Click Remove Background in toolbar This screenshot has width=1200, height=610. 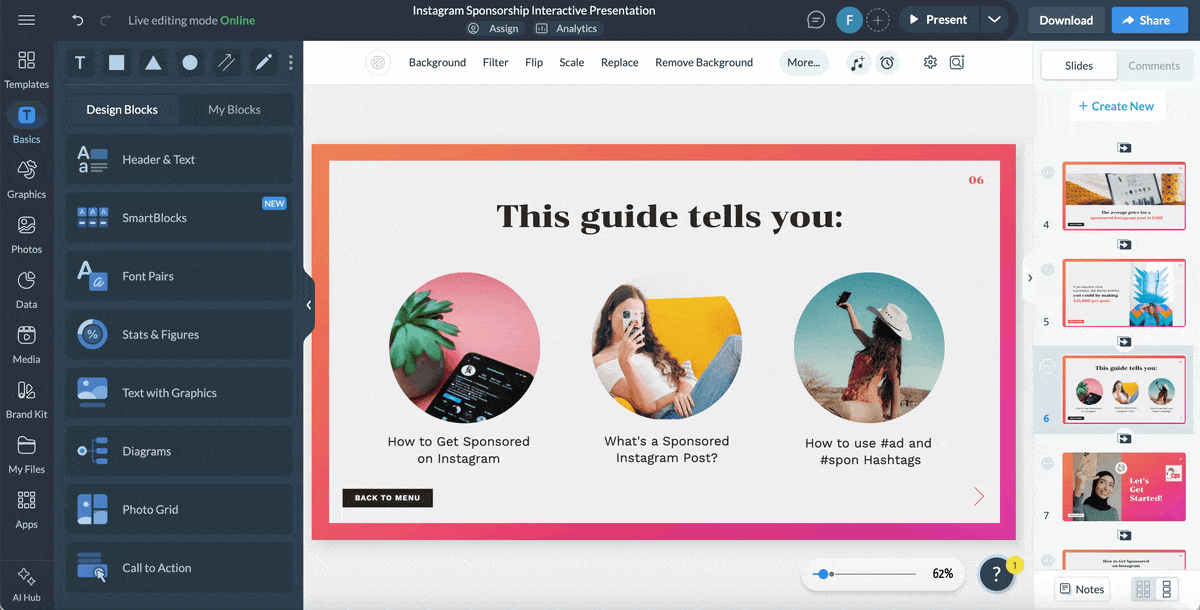[704, 62]
